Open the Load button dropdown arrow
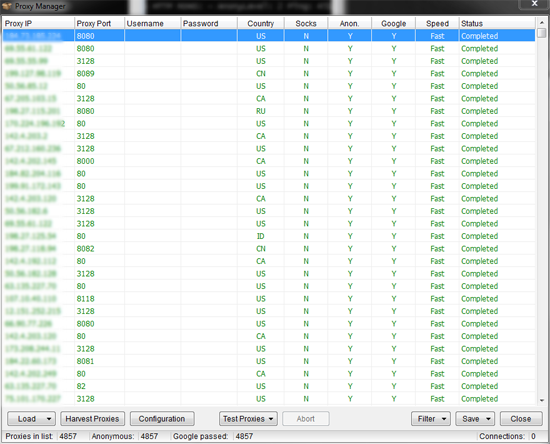The image size is (550, 444). 49,419
